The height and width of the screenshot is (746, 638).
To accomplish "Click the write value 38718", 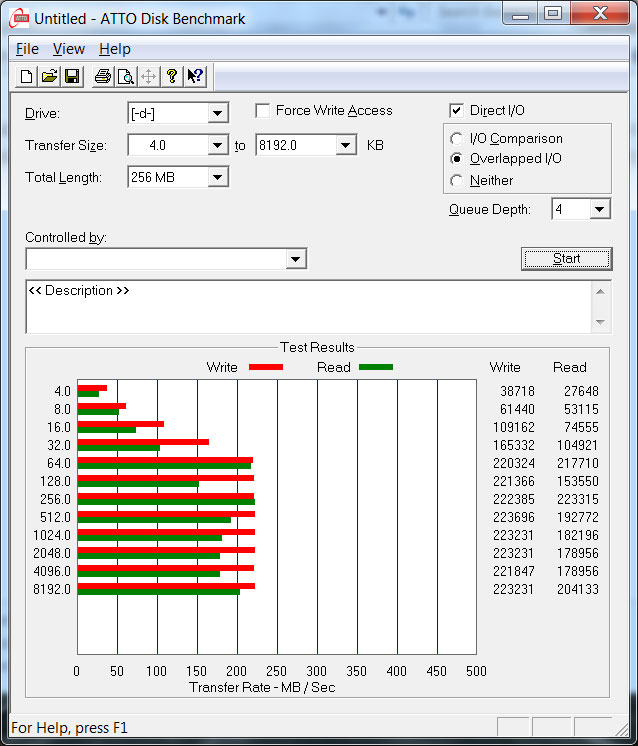I will tap(517, 391).
